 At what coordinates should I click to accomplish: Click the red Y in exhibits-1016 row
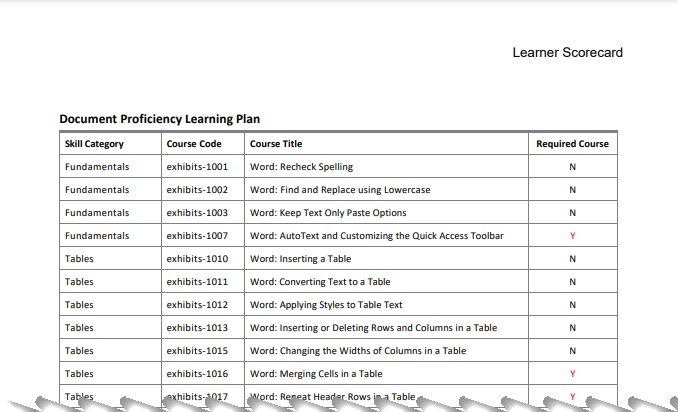[x=572, y=374]
